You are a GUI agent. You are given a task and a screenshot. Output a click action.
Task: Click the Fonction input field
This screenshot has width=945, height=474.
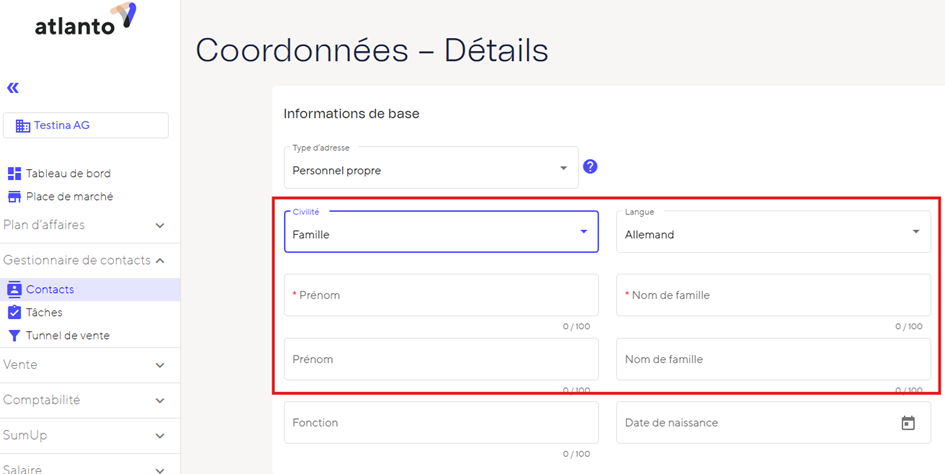pyautogui.click(x=441, y=423)
